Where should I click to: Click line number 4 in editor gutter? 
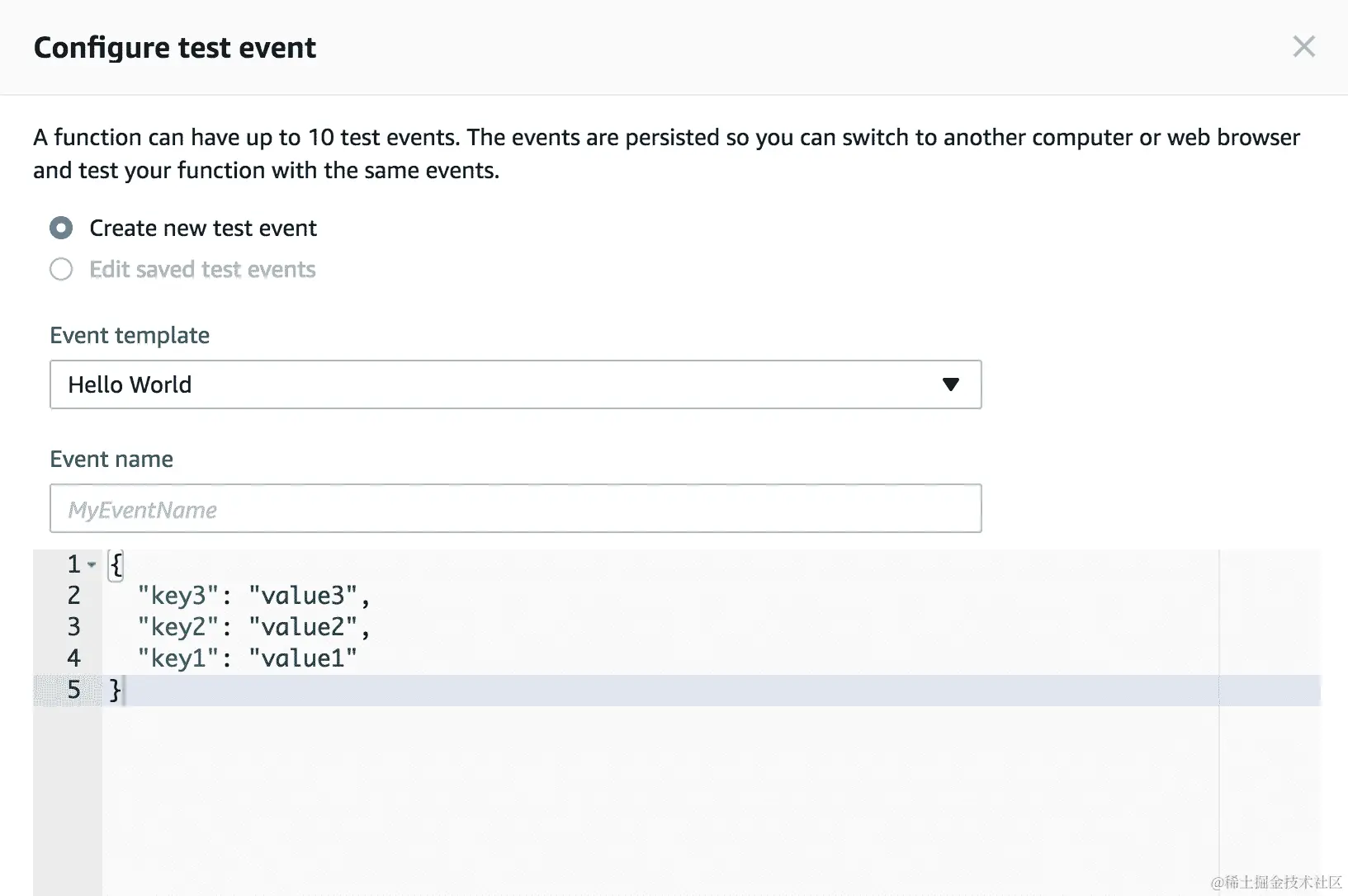(73, 658)
